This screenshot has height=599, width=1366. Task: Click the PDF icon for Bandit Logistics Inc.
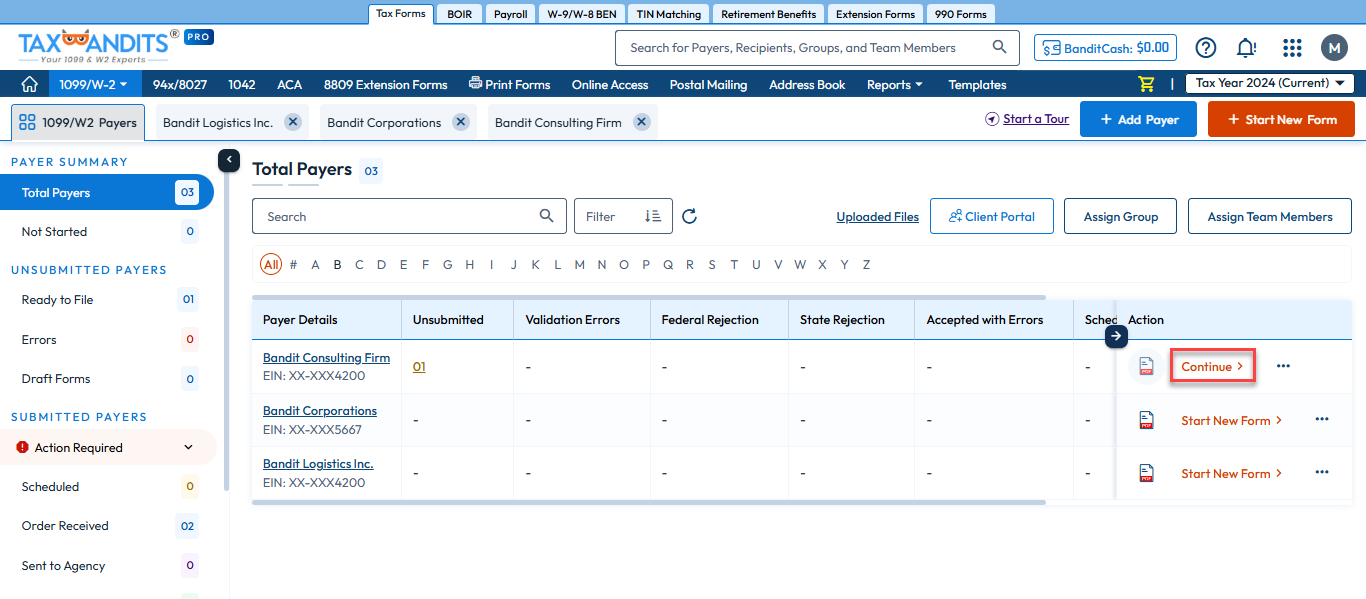click(1147, 473)
